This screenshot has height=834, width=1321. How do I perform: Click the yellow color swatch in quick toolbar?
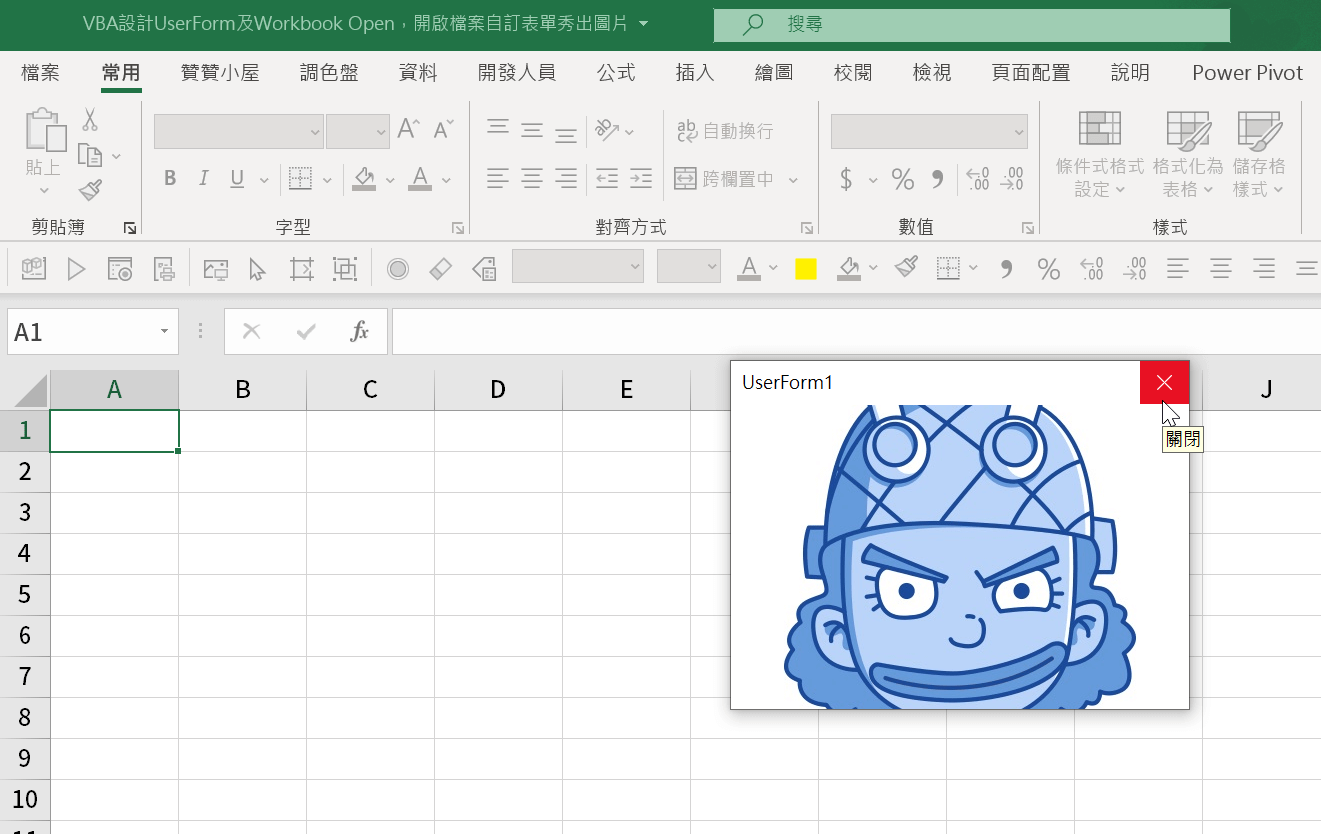(x=805, y=268)
